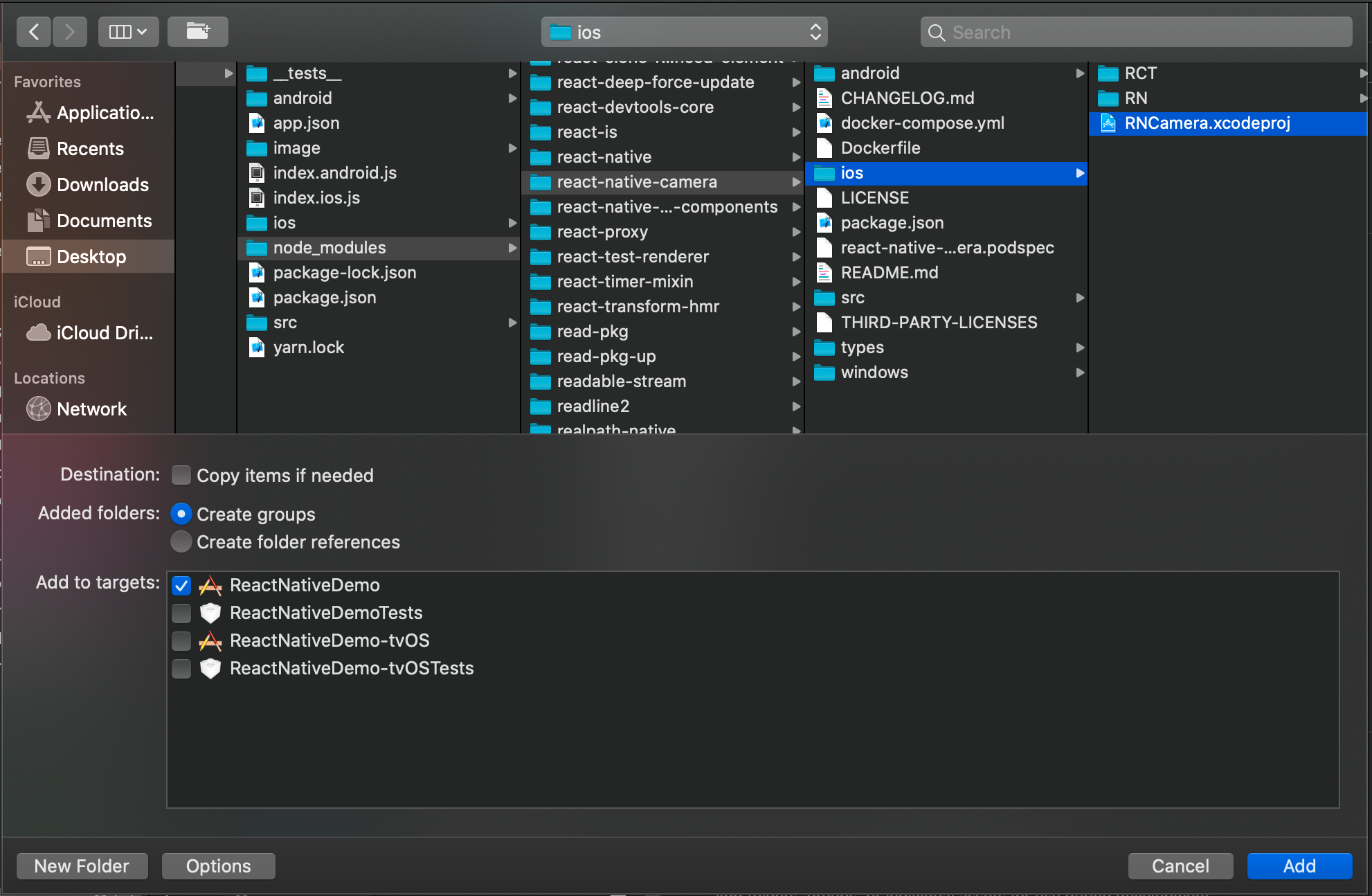Image resolution: width=1372 pixels, height=896 pixels.
Task: Click the new folder toolbar icon
Action: coord(197,32)
